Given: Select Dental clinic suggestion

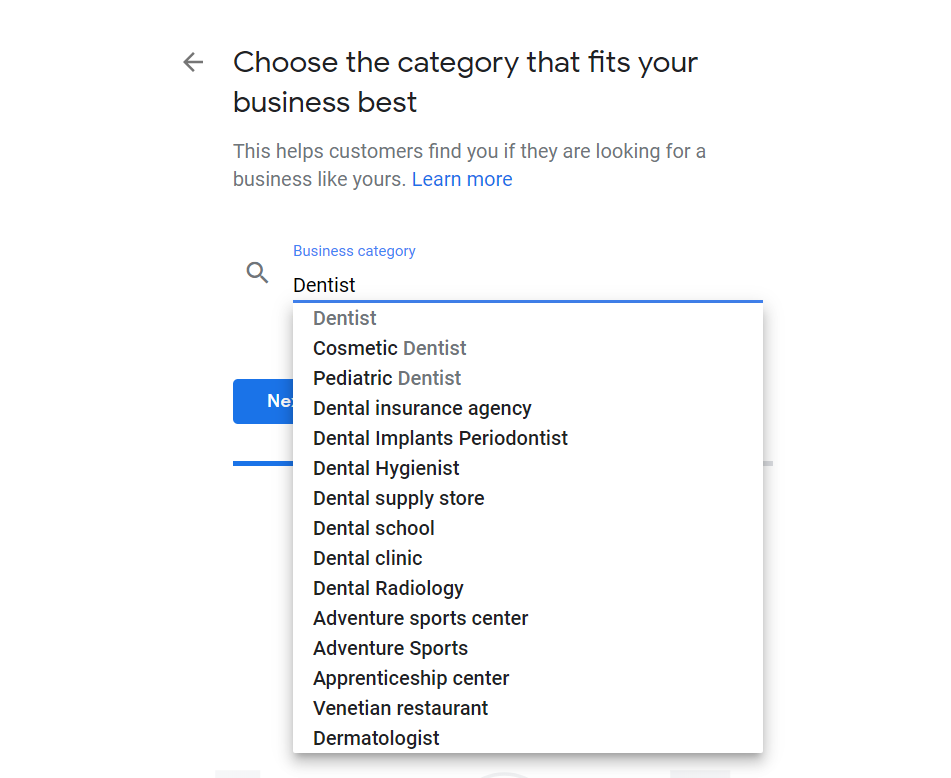Looking at the screenshot, I should click(528, 558).
